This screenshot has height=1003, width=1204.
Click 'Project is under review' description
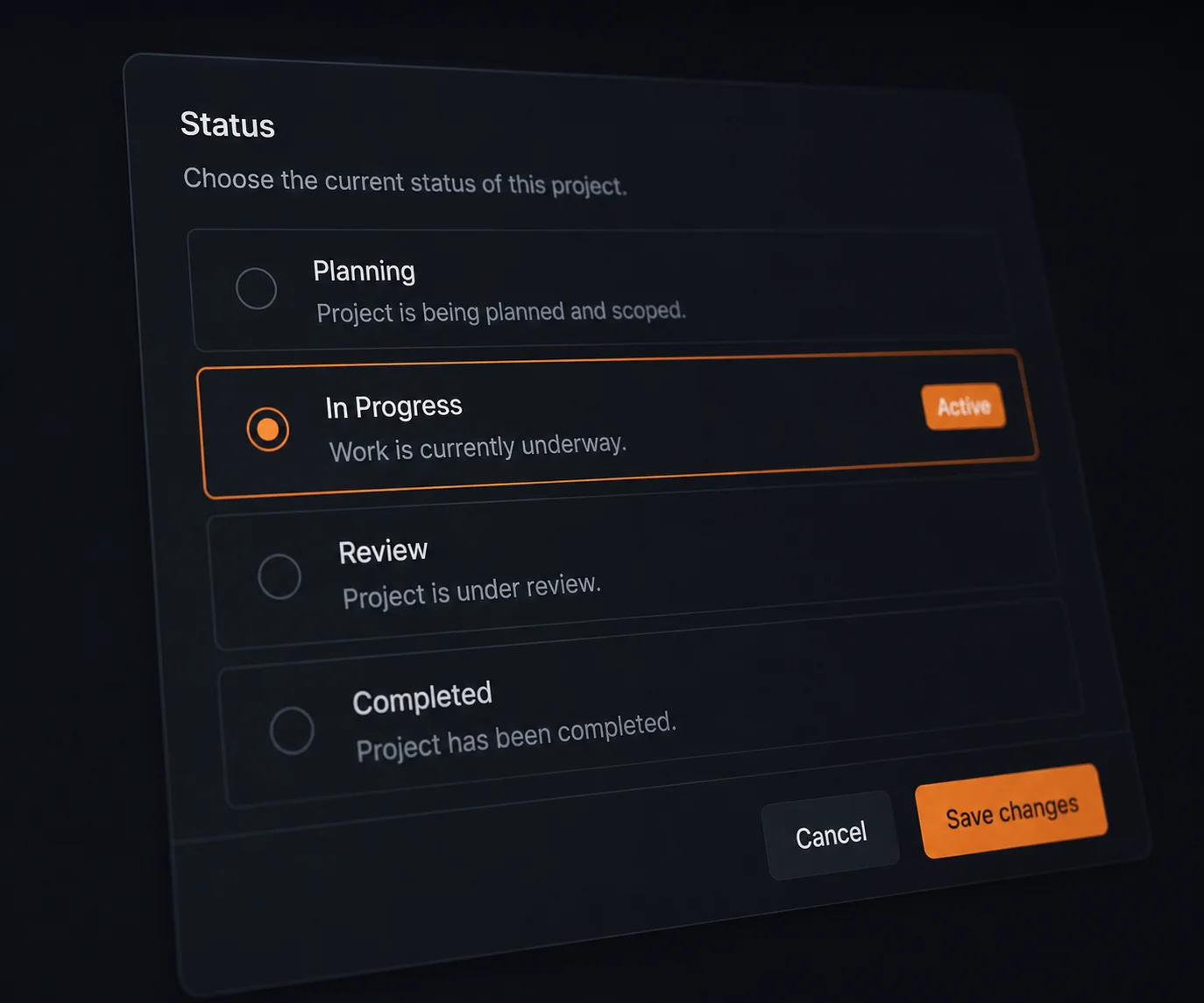[x=471, y=590]
